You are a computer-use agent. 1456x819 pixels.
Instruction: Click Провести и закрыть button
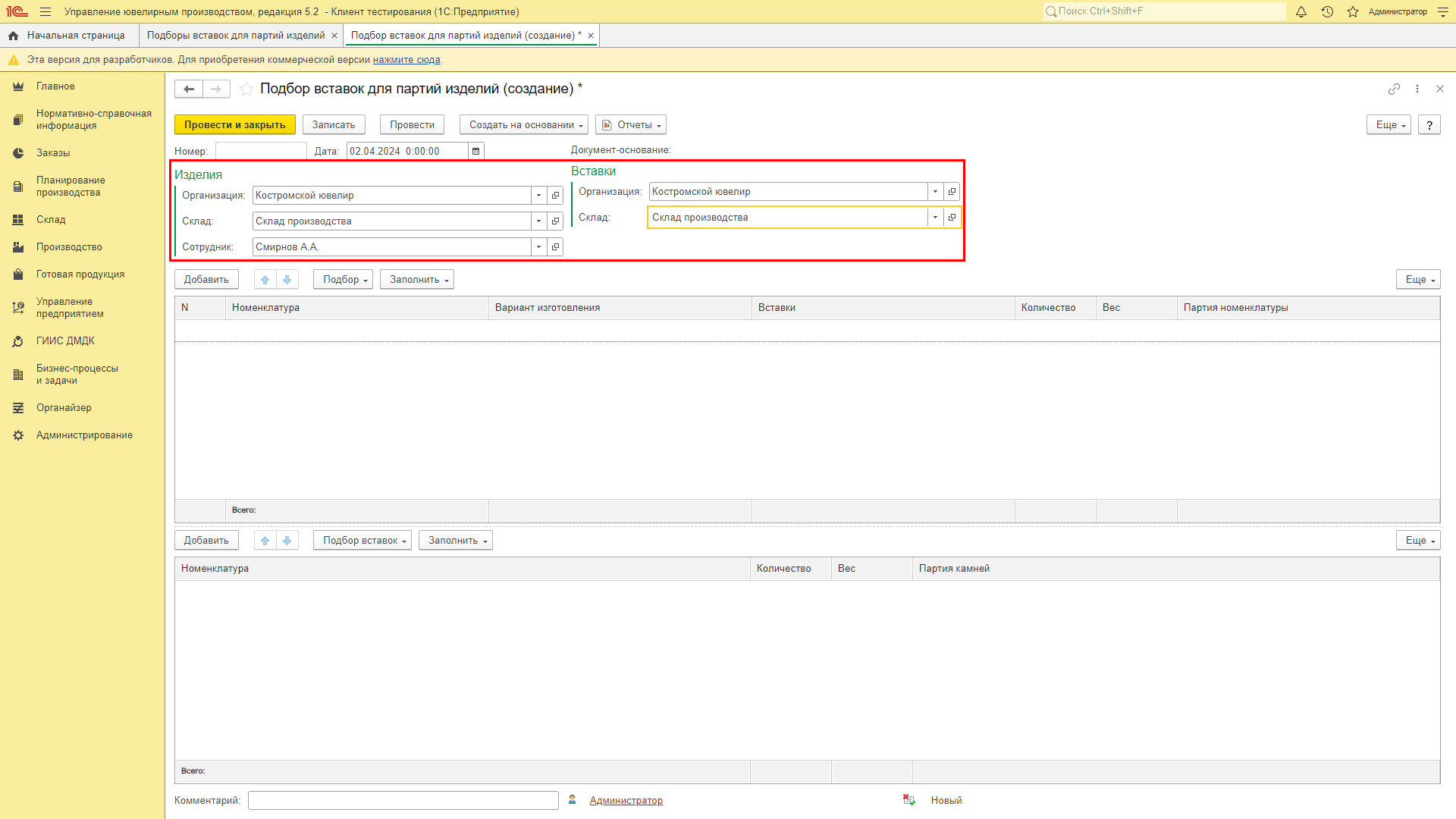pyautogui.click(x=235, y=125)
